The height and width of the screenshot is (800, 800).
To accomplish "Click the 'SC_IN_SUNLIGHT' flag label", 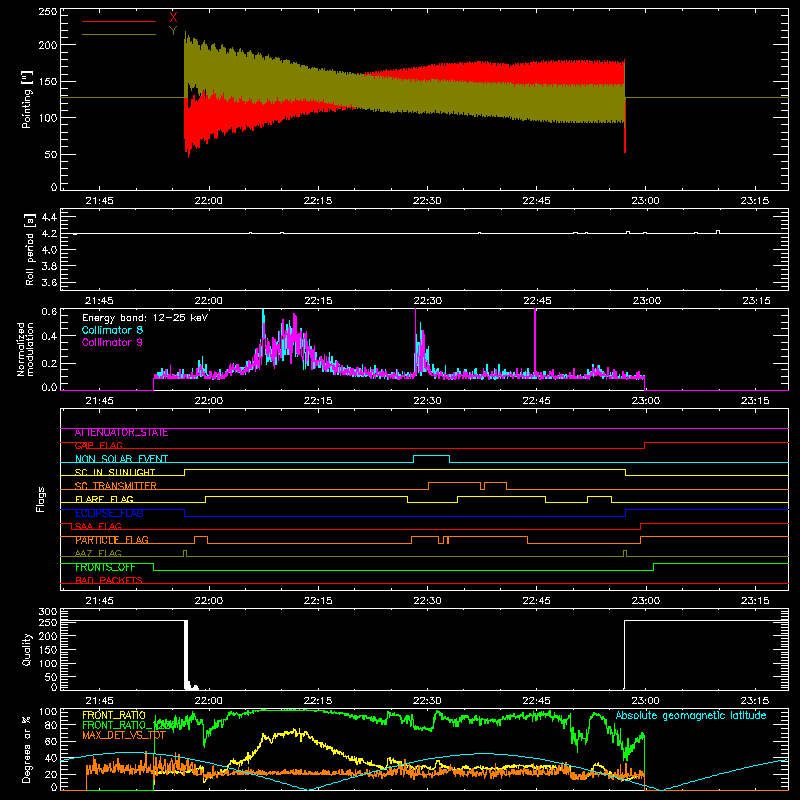I will click(x=115, y=472).
